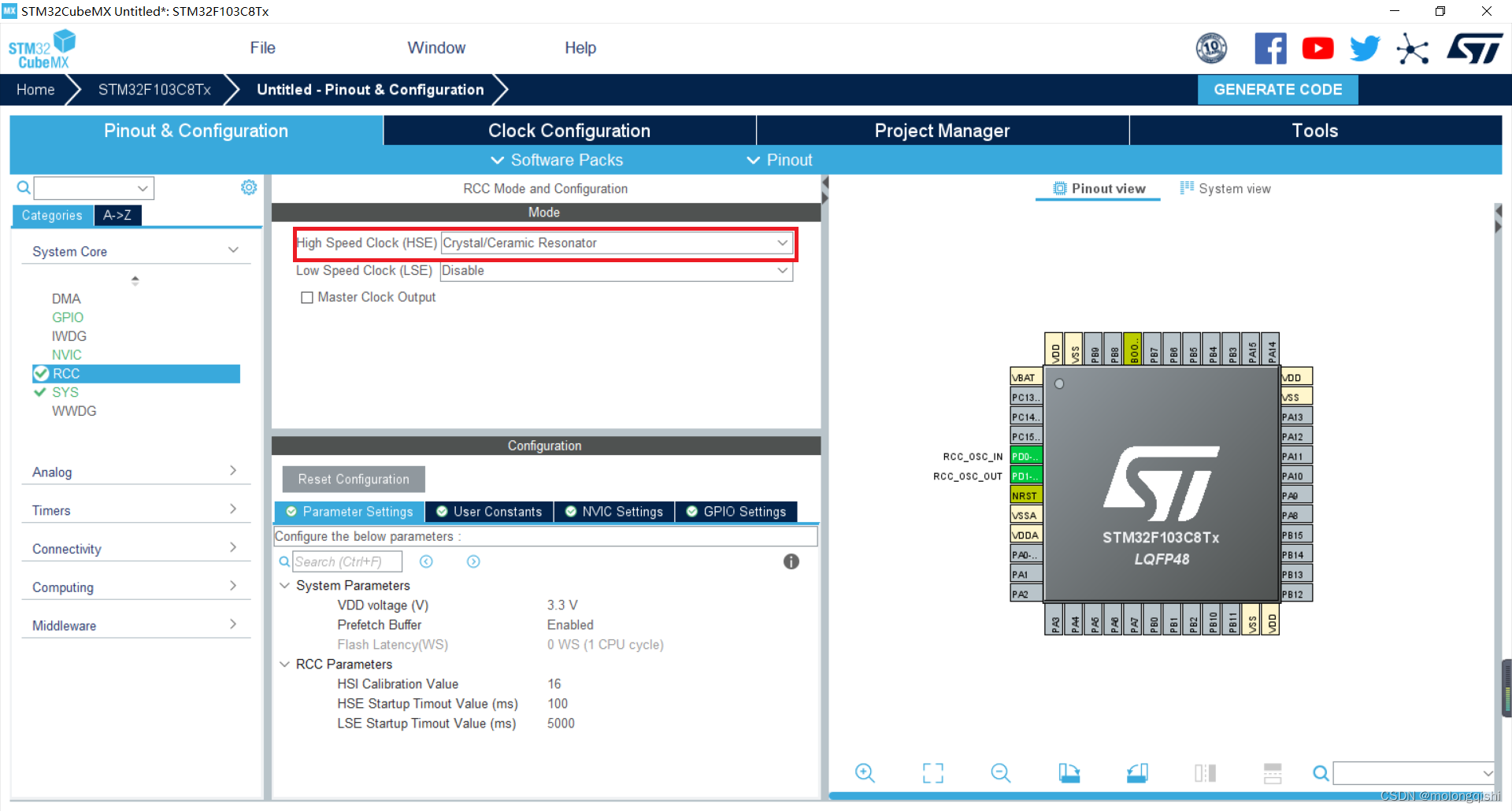Open the peripheral search combo box

point(94,188)
